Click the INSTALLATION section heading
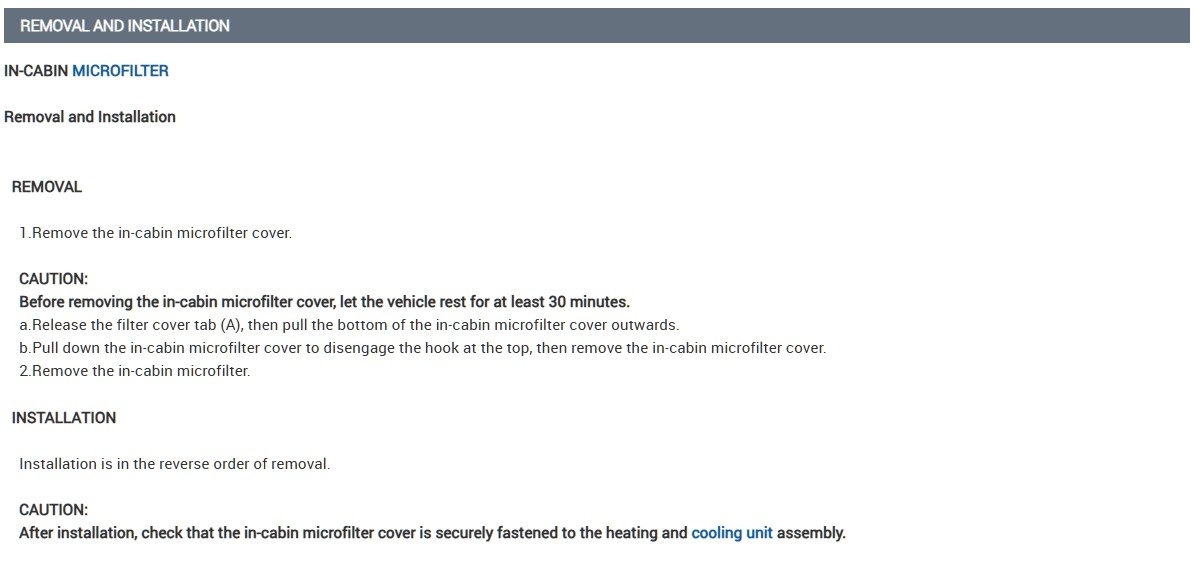Image resolution: width=1198 pixels, height=571 pixels. pyautogui.click(x=64, y=418)
